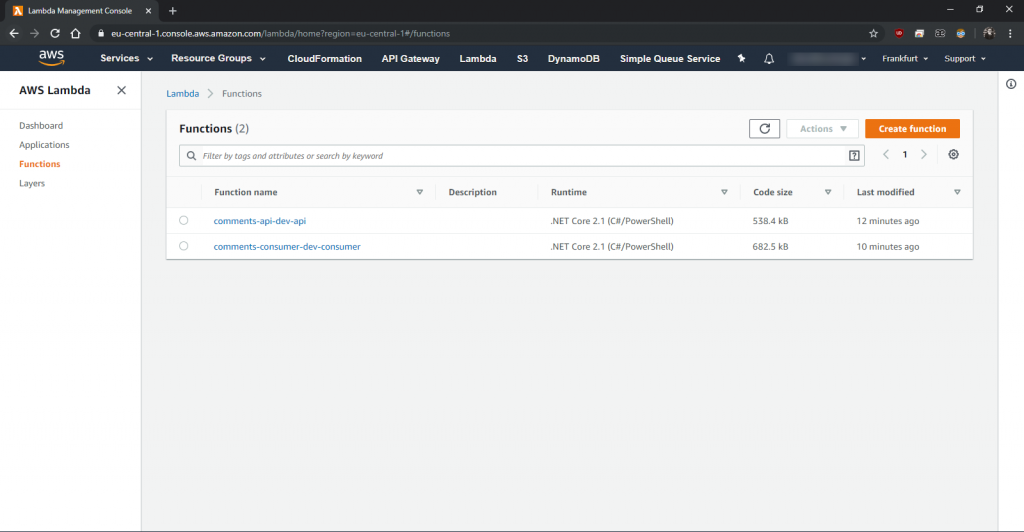Refresh the functions list
The height and width of the screenshot is (532, 1024).
764,129
